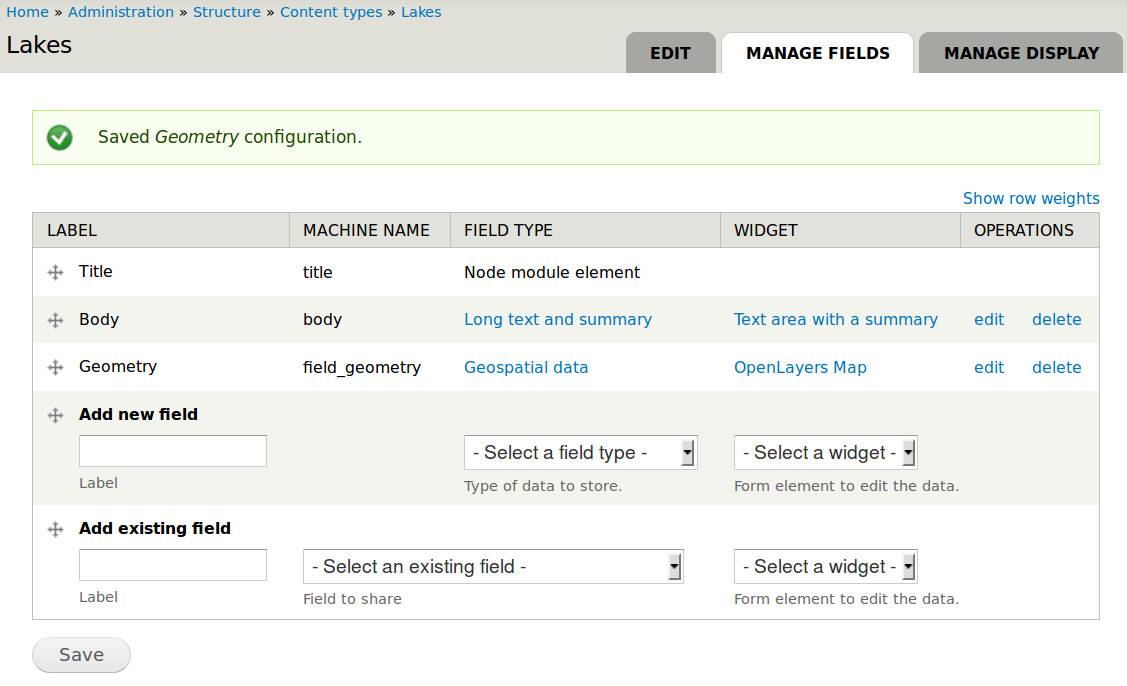
Task: Open the field type dropdown
Action: [x=580, y=453]
